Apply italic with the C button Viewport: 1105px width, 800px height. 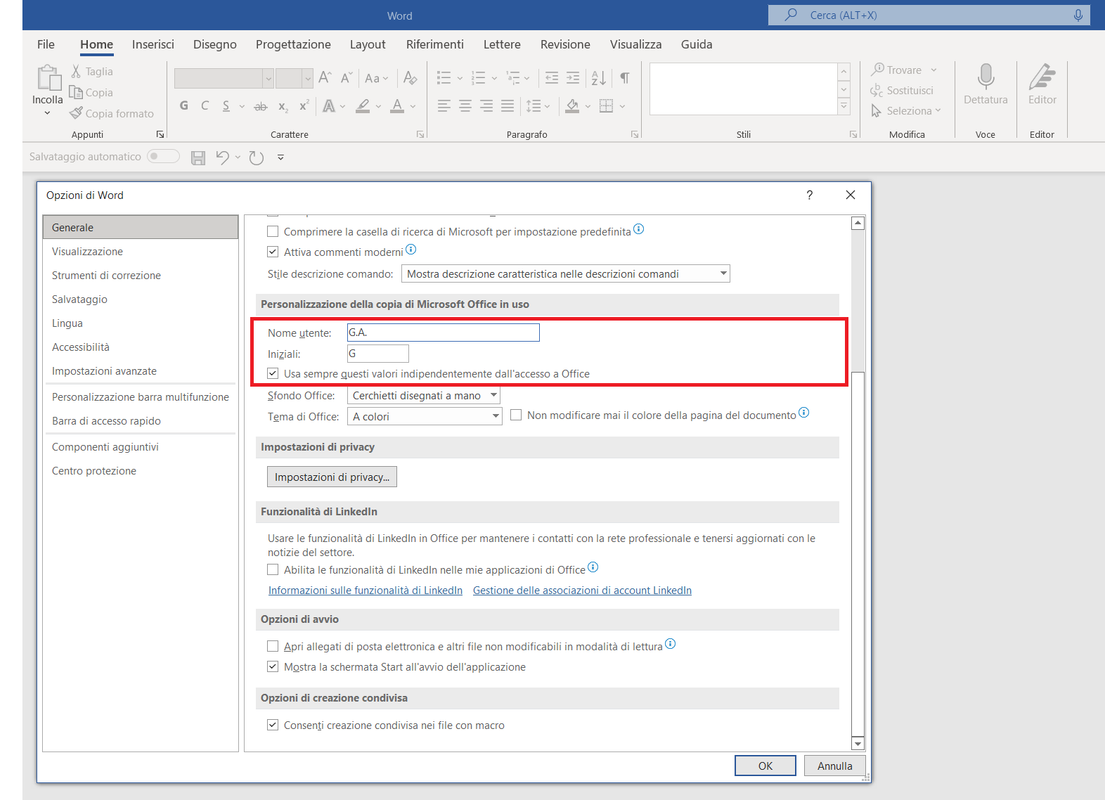tap(204, 106)
